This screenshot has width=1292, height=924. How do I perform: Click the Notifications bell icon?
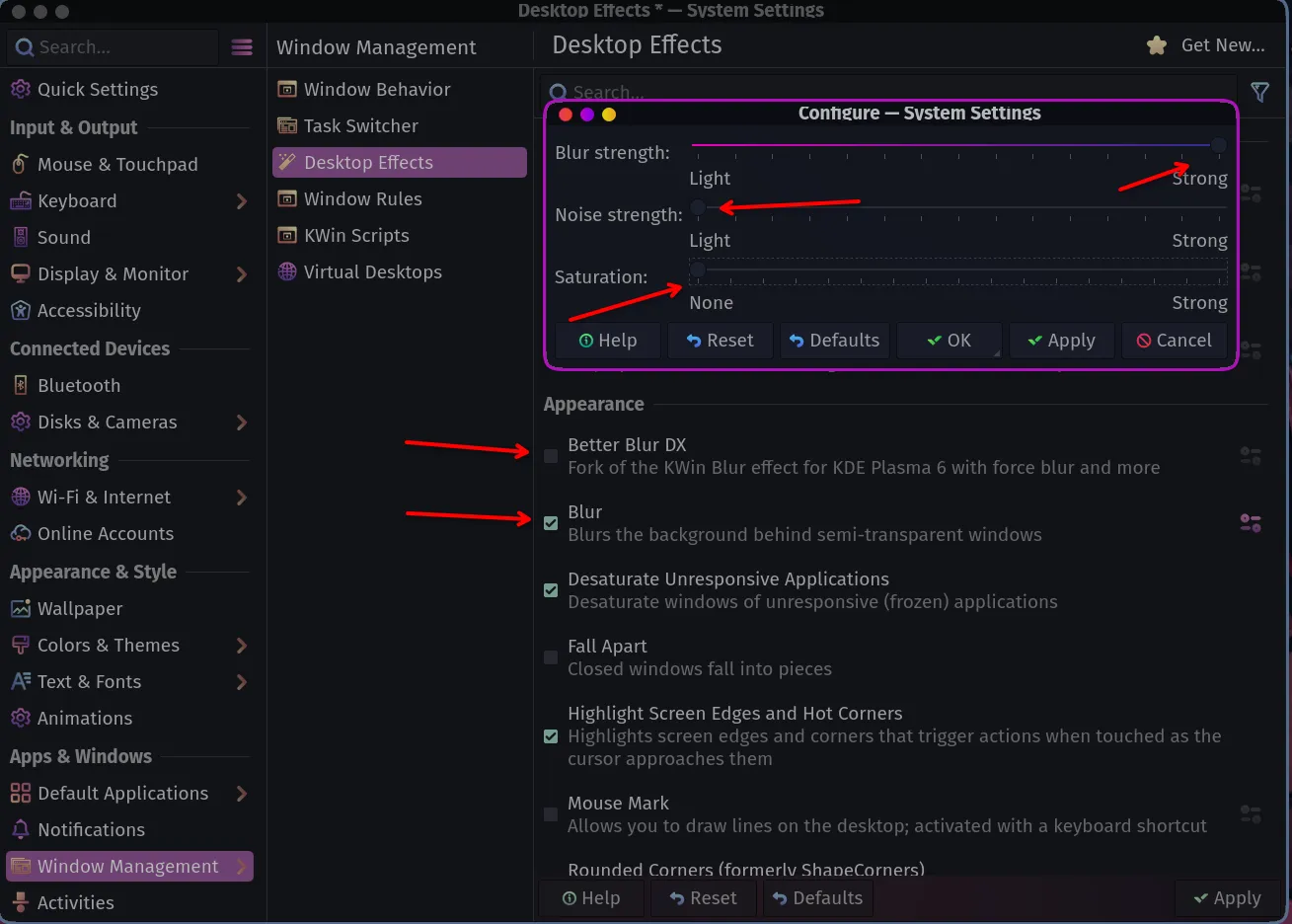click(x=20, y=830)
